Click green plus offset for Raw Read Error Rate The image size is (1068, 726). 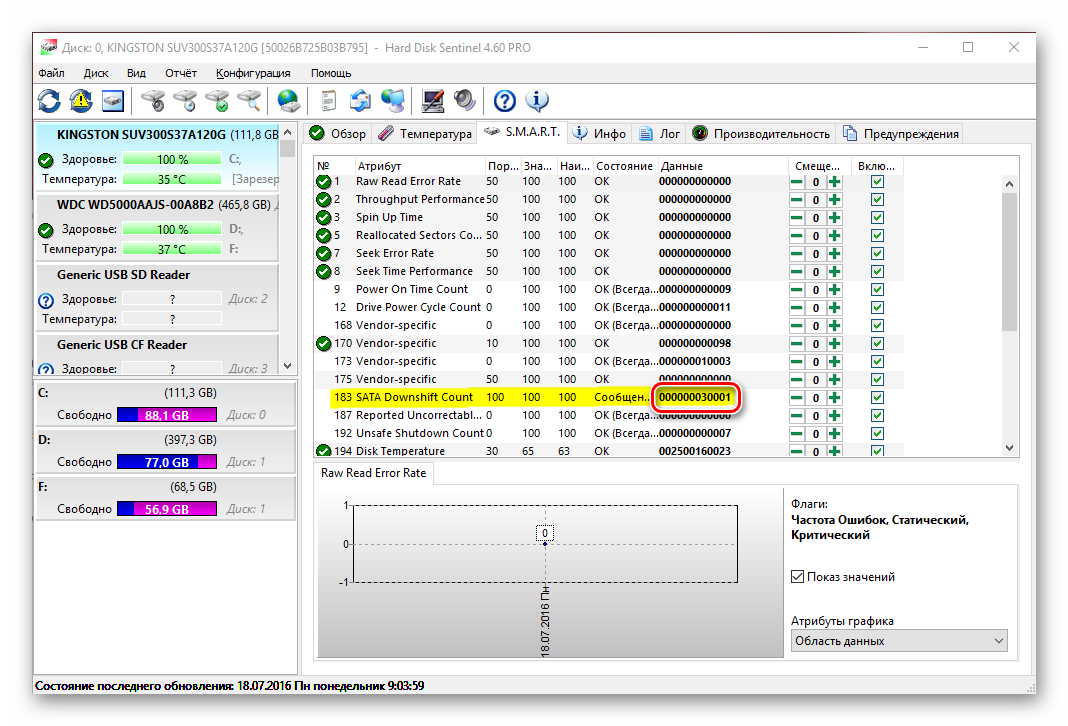point(834,182)
